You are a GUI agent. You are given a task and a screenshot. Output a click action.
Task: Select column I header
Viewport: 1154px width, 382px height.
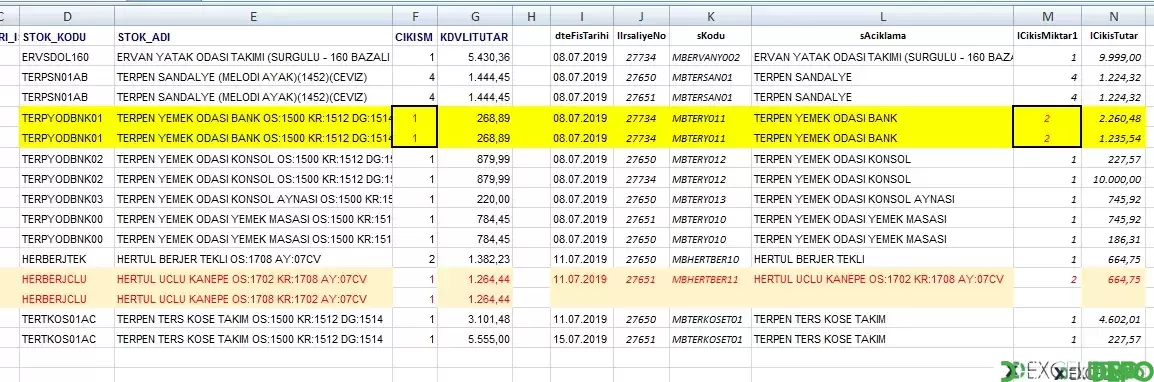(581, 16)
